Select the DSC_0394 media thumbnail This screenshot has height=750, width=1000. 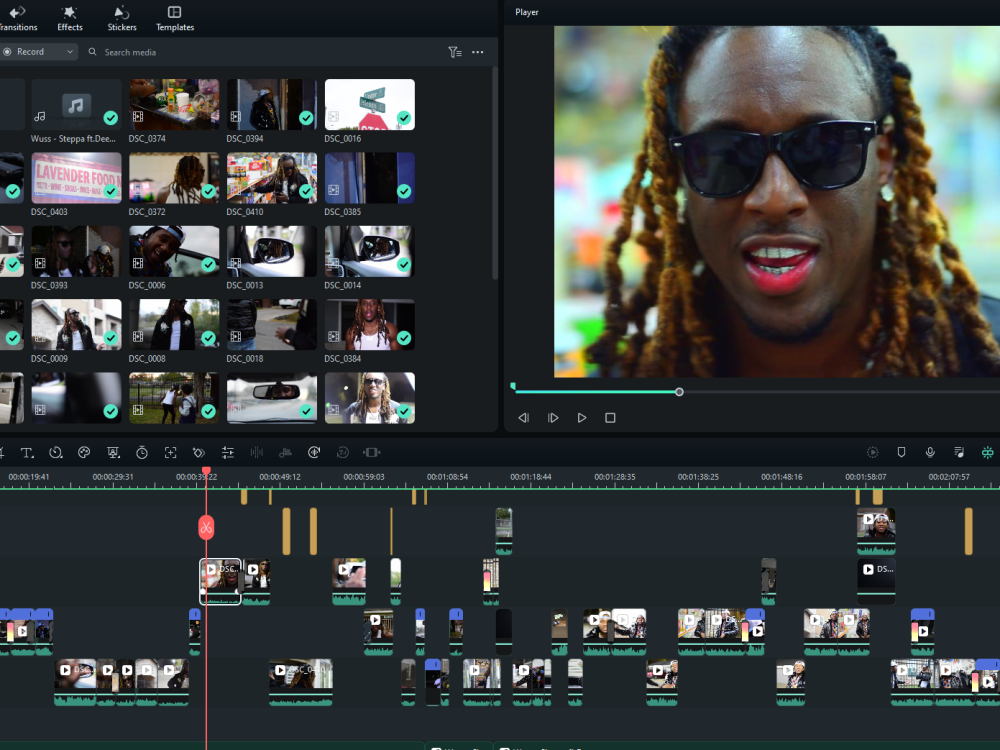(272, 105)
